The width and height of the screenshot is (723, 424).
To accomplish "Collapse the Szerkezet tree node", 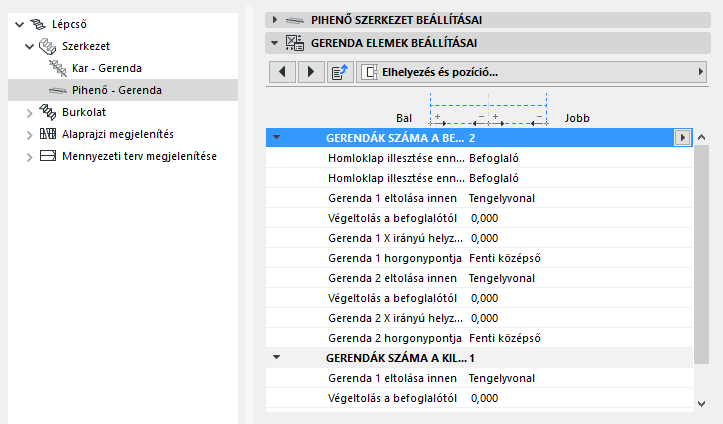I will (30, 46).
